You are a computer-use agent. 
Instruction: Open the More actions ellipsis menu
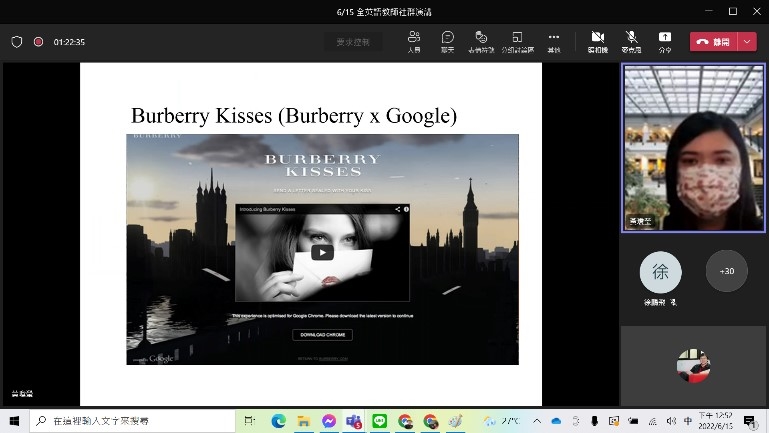[x=554, y=41]
